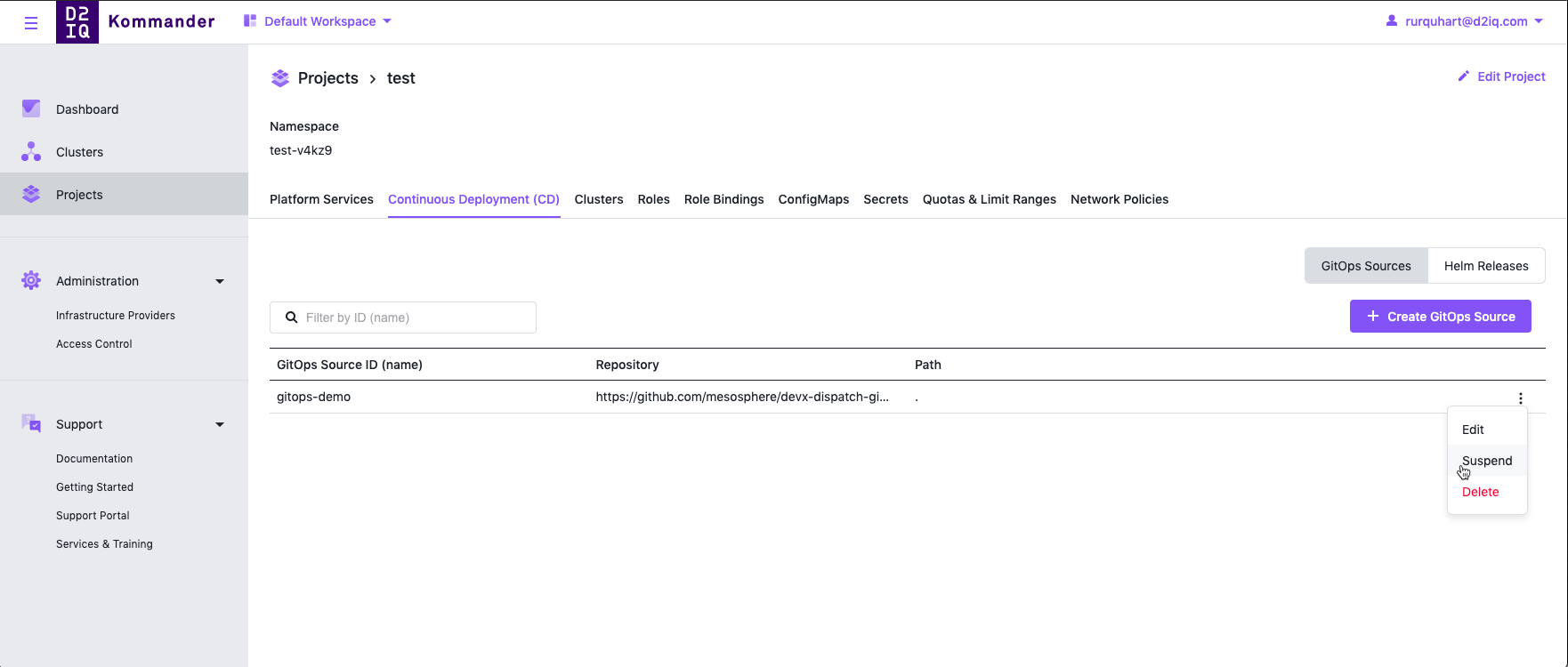
Task: Navigate to Projects breadcrumb
Action: coord(327,78)
